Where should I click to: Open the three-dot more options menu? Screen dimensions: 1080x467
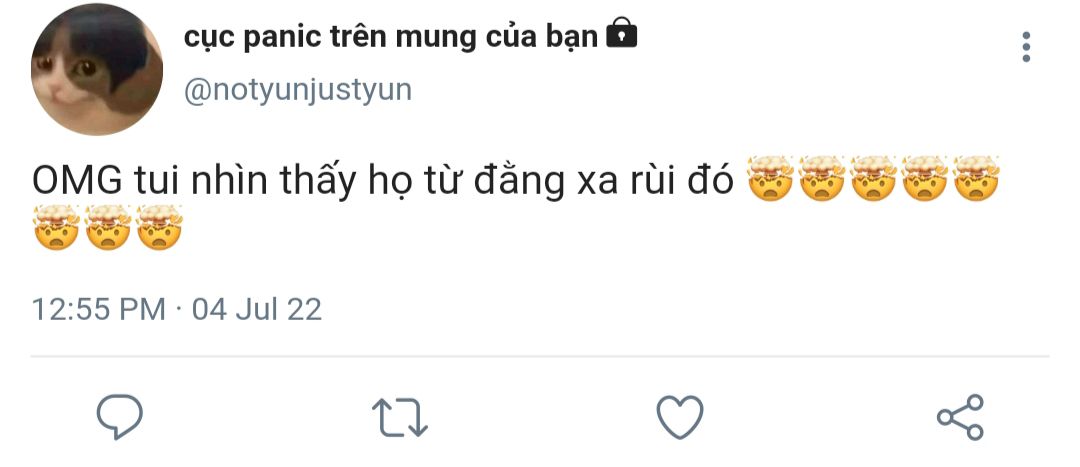tap(1026, 47)
